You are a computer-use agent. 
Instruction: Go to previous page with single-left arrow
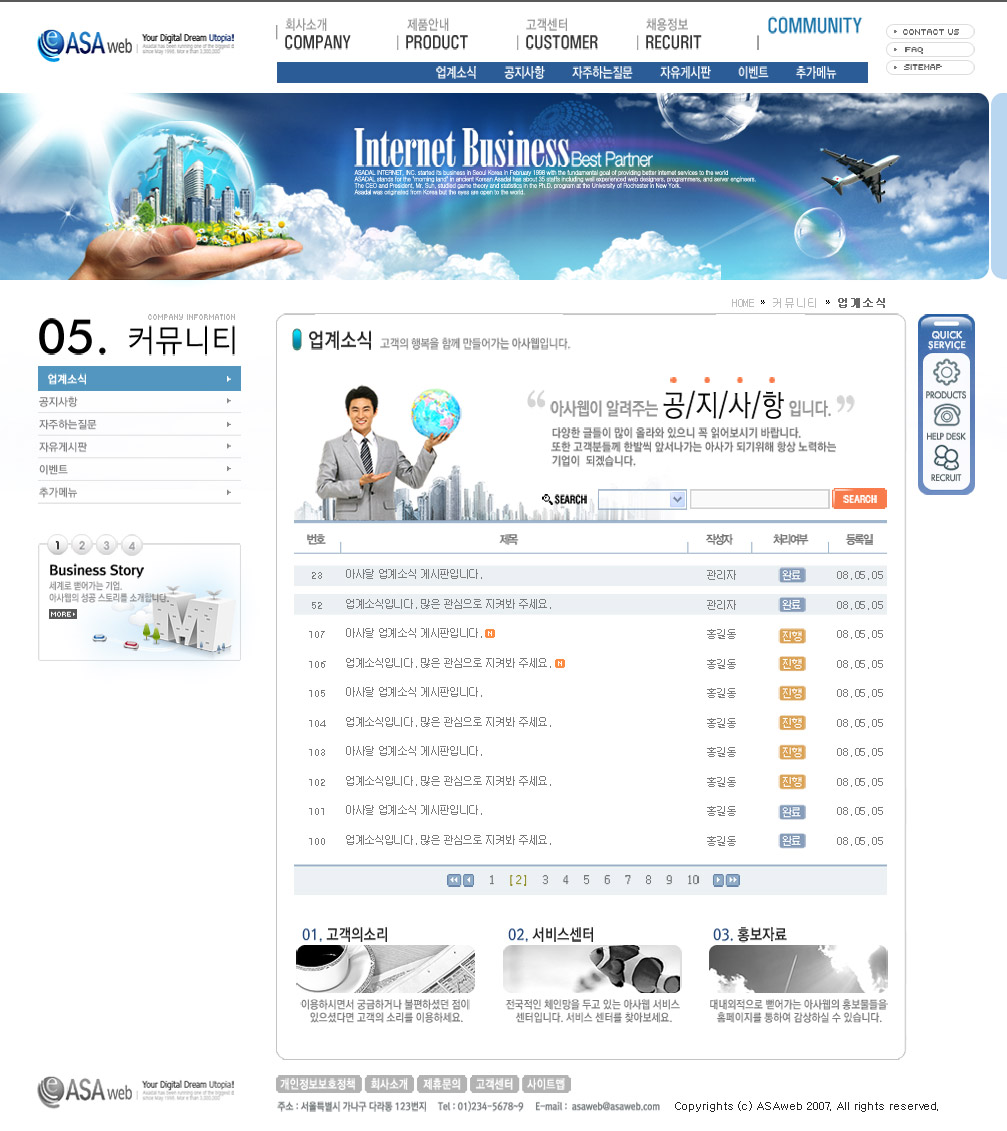click(x=468, y=880)
